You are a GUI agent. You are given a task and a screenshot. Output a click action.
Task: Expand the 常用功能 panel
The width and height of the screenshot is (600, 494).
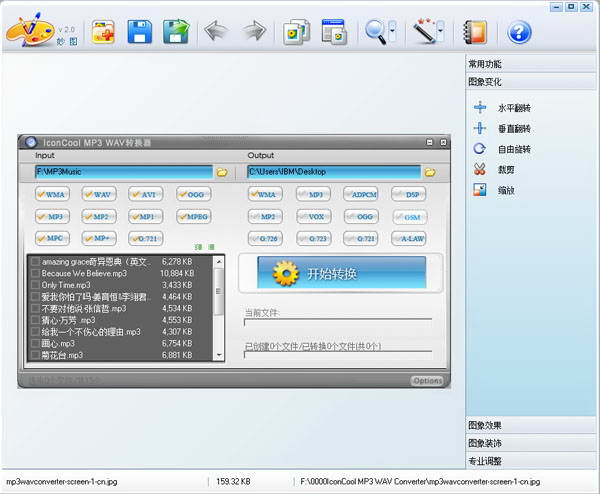tap(530, 64)
